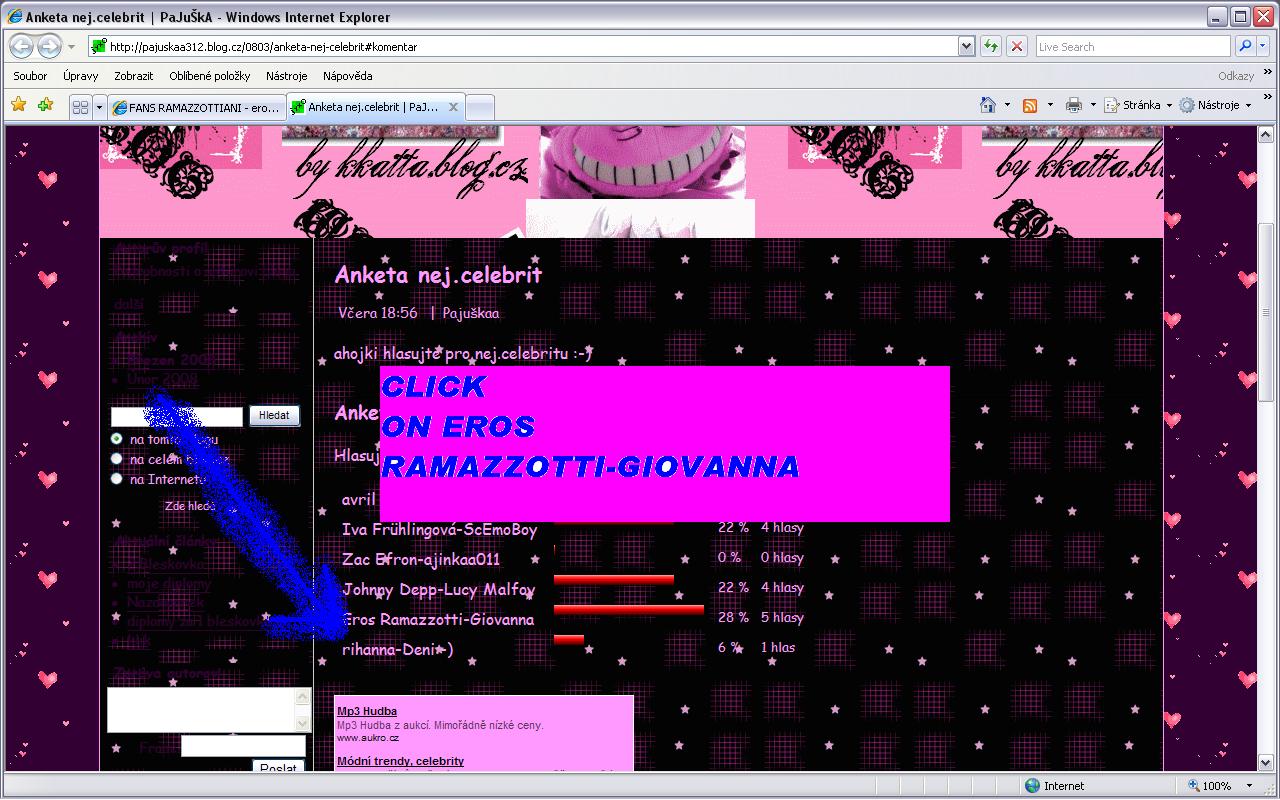Click the '28 %' vote percentage text
The image size is (1280, 800).
point(733,618)
